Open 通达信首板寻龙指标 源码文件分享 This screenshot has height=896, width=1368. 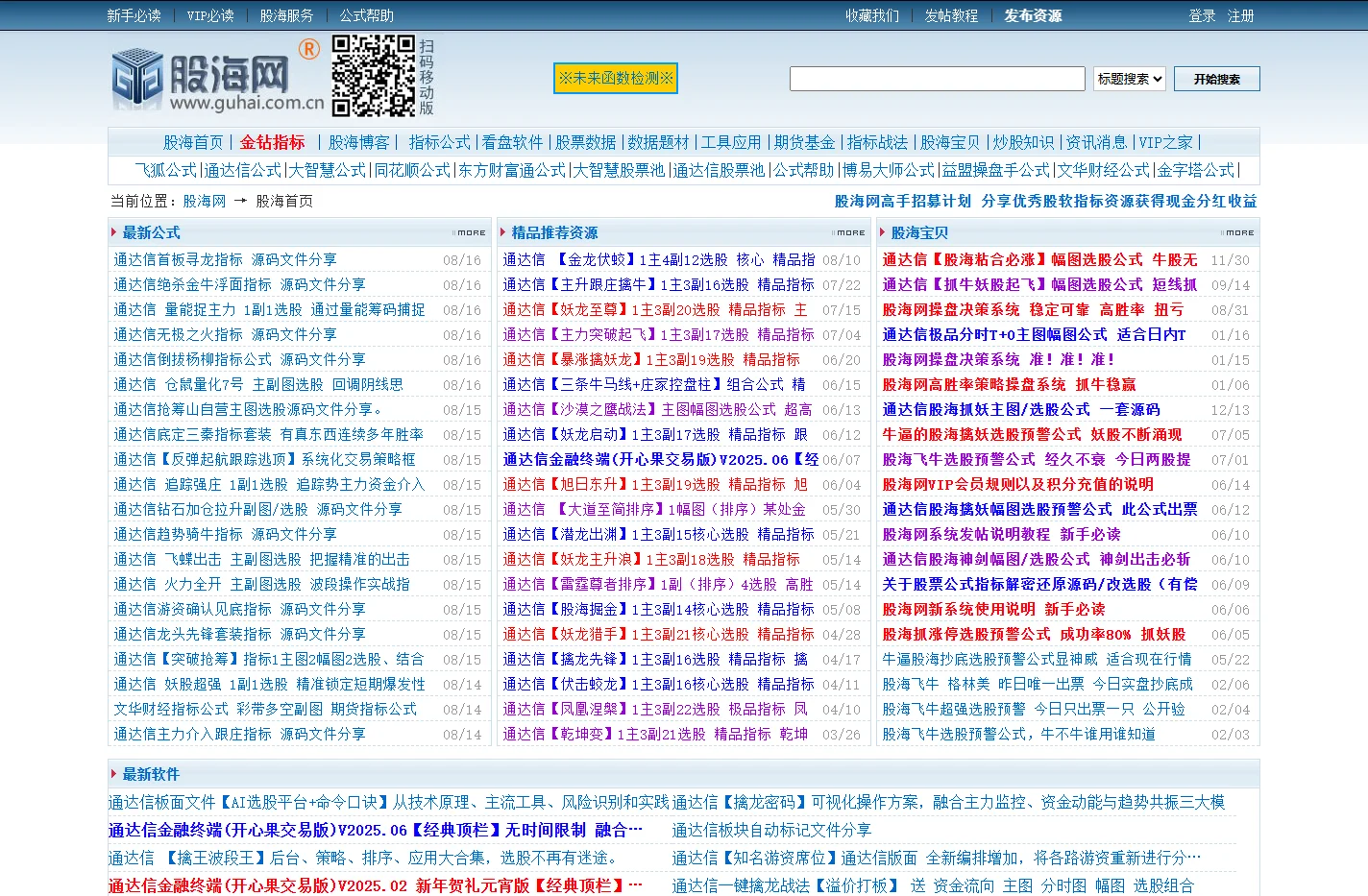click(x=225, y=259)
